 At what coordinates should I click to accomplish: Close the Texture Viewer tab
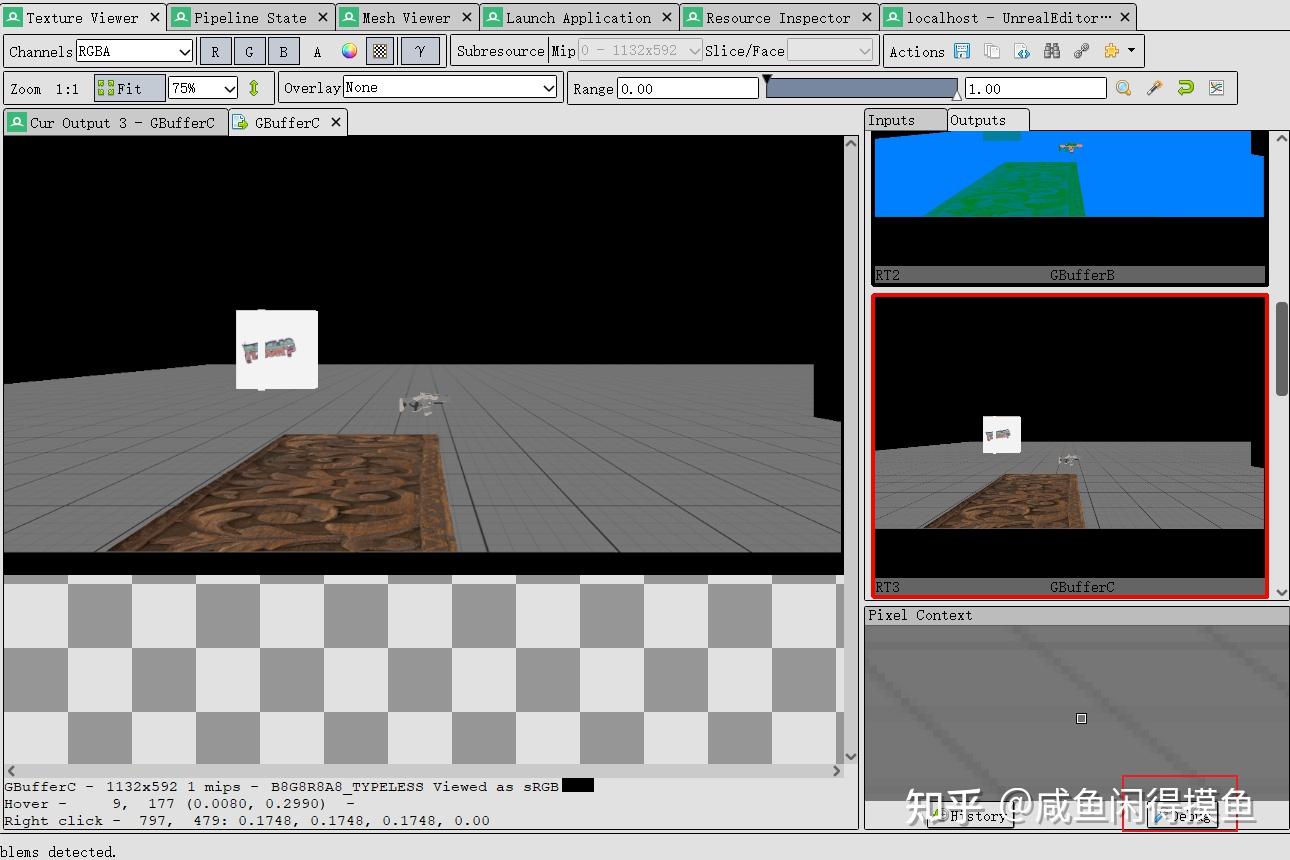pos(155,17)
